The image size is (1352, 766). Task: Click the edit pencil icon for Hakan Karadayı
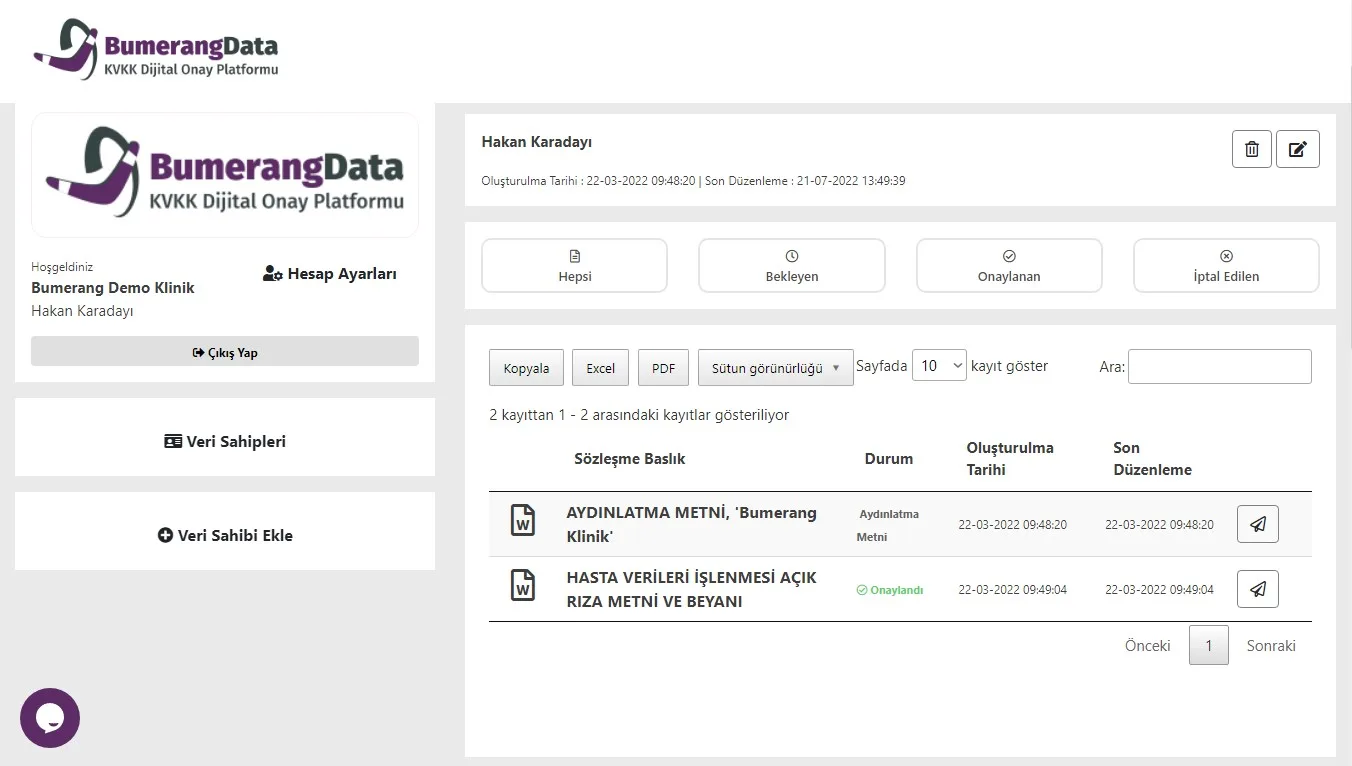(x=1298, y=149)
